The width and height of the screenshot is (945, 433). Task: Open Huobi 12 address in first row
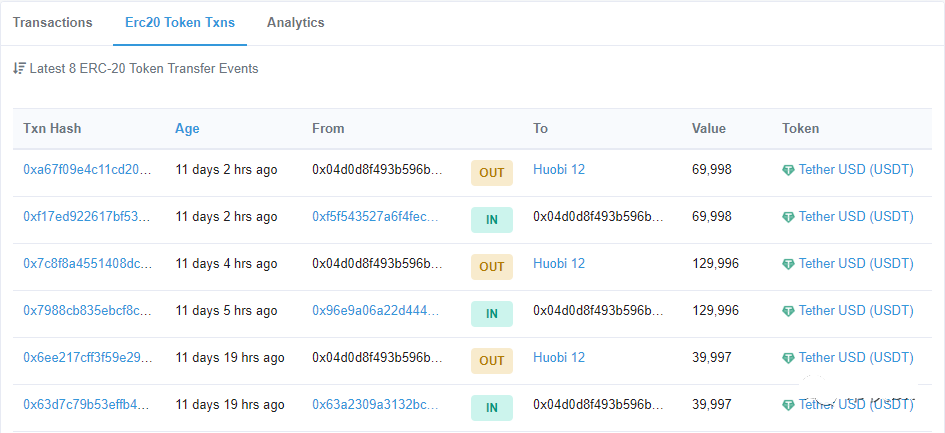(559, 170)
